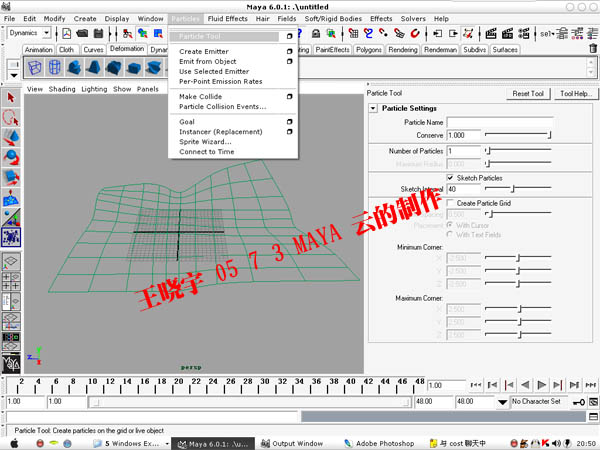Select the arrow Select tool

click(11, 98)
